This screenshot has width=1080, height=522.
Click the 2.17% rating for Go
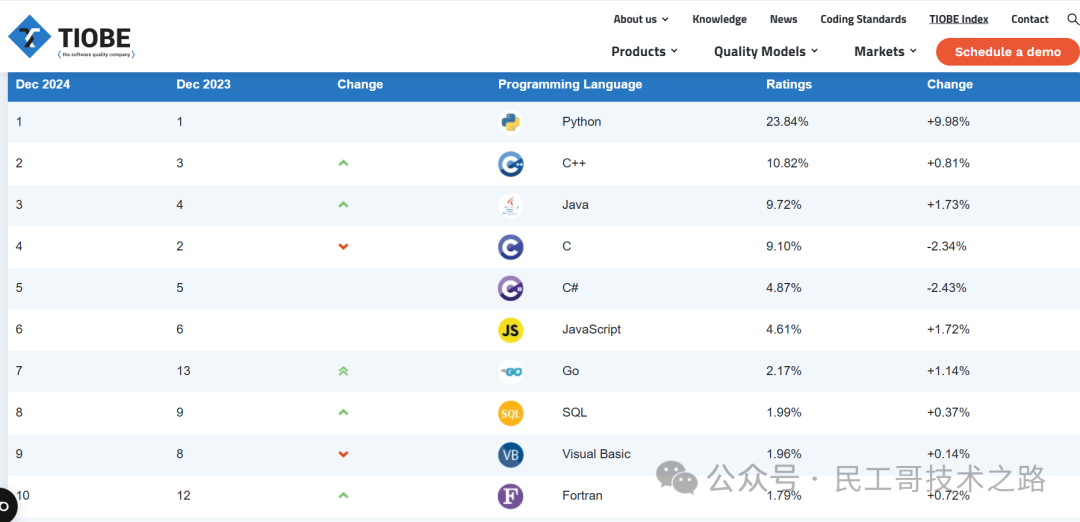click(x=784, y=370)
